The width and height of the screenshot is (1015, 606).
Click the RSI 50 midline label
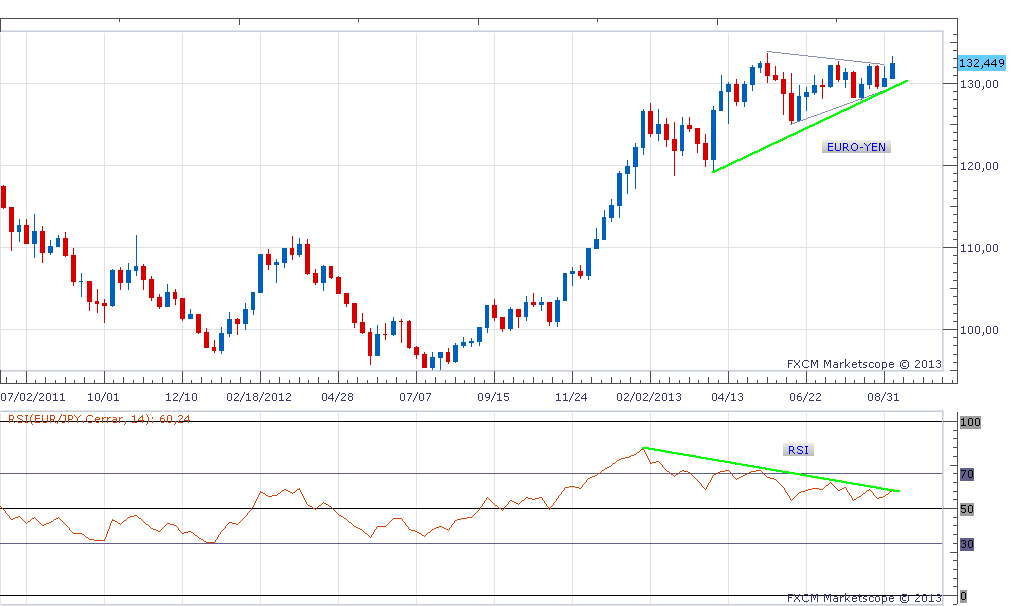tap(967, 509)
